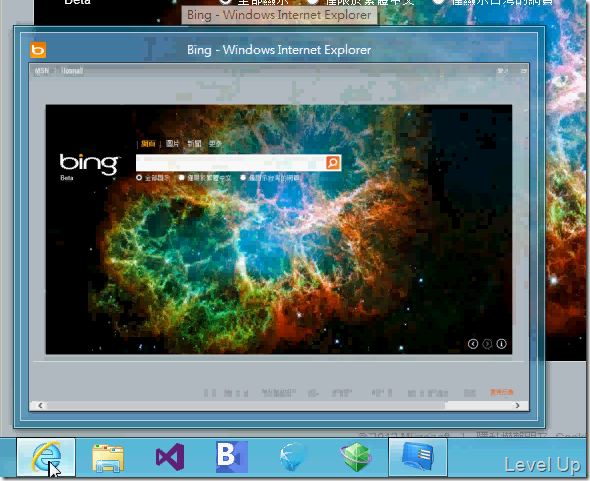Select the second radio option under search box
This screenshot has height=481, width=590.
(182, 178)
